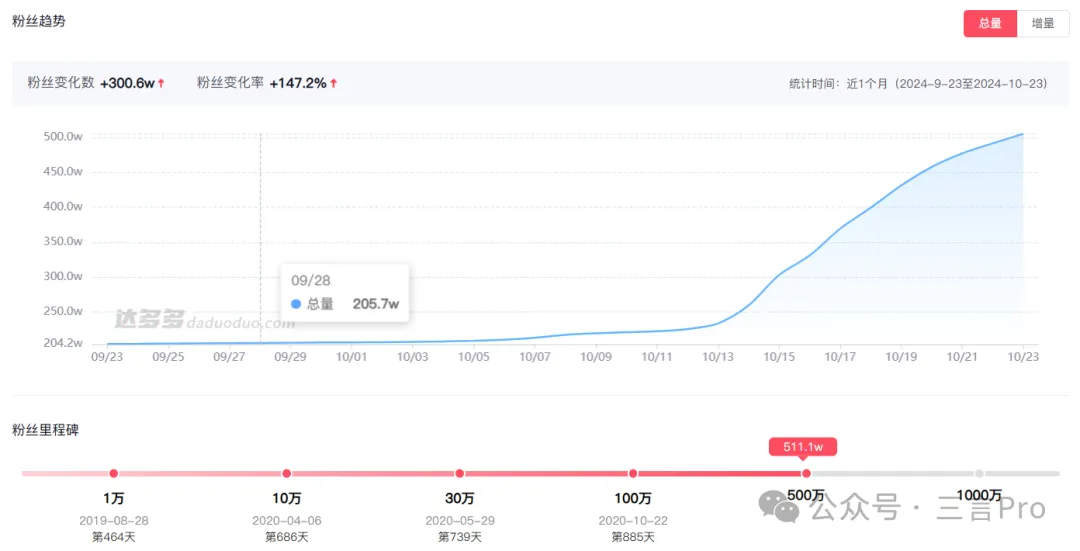The image size is (1080, 551).
Task: Select the 500万 milestone dot
Action: pos(806,473)
